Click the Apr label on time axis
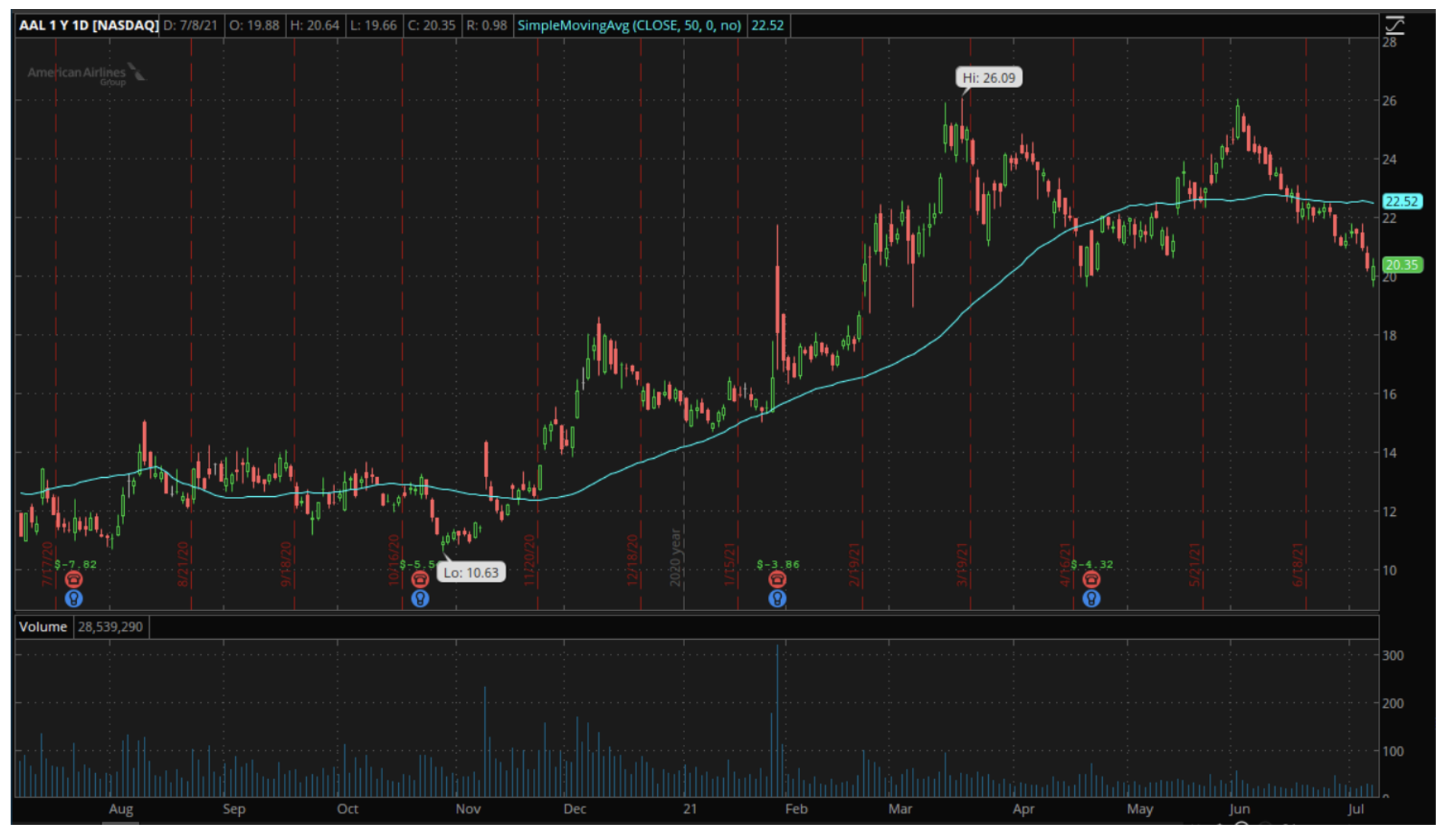Screen dimensions: 1454x840 tap(1023, 809)
